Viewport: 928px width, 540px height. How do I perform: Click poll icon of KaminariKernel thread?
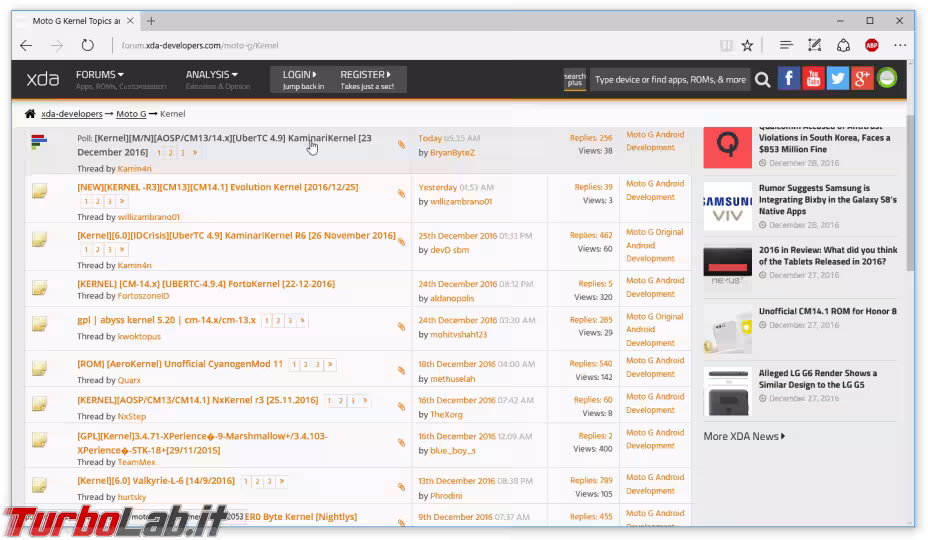point(39,142)
